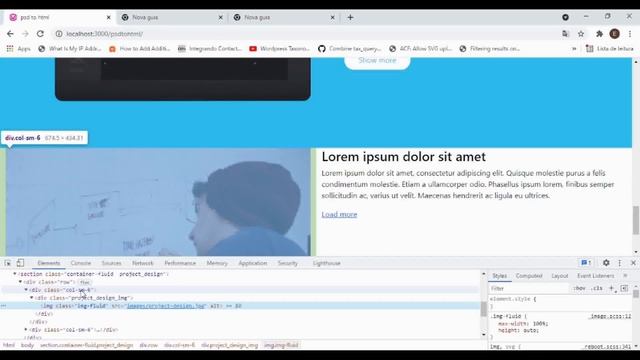
Task: Toggle the :hov element state panel
Action: pos(579,288)
